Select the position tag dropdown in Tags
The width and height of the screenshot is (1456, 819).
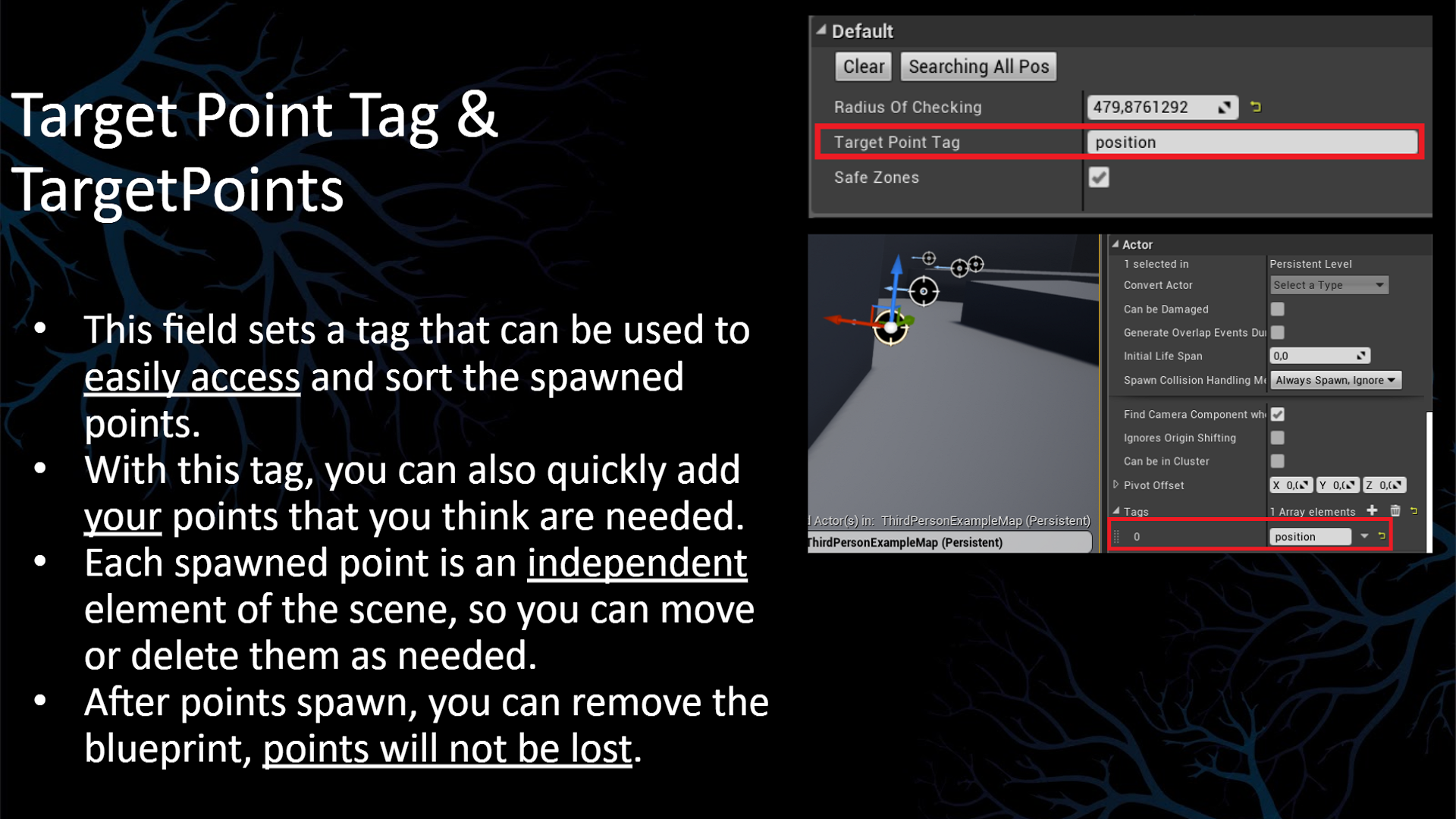coord(1365,536)
